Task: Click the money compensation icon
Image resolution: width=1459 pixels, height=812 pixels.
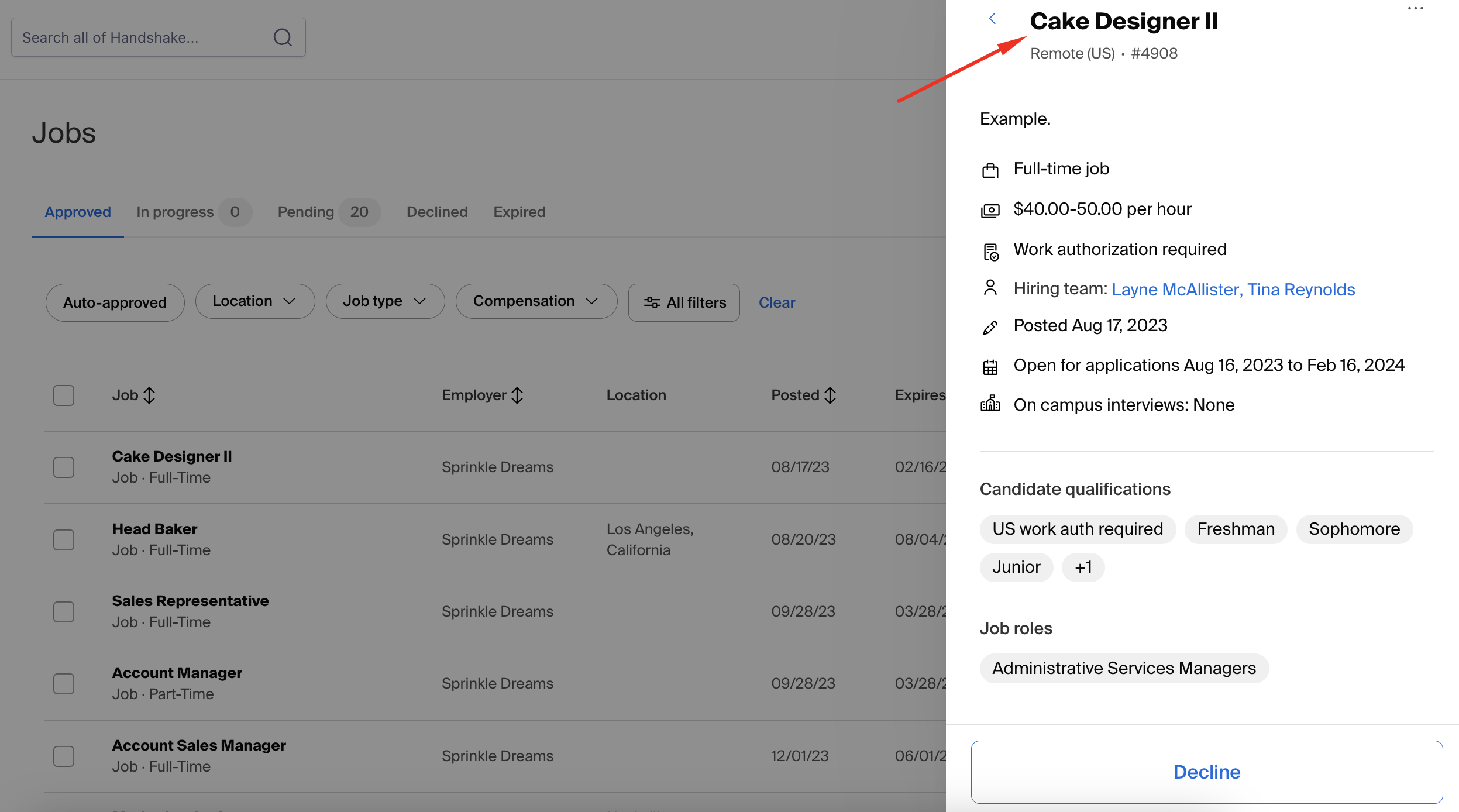Action: [x=990, y=211]
